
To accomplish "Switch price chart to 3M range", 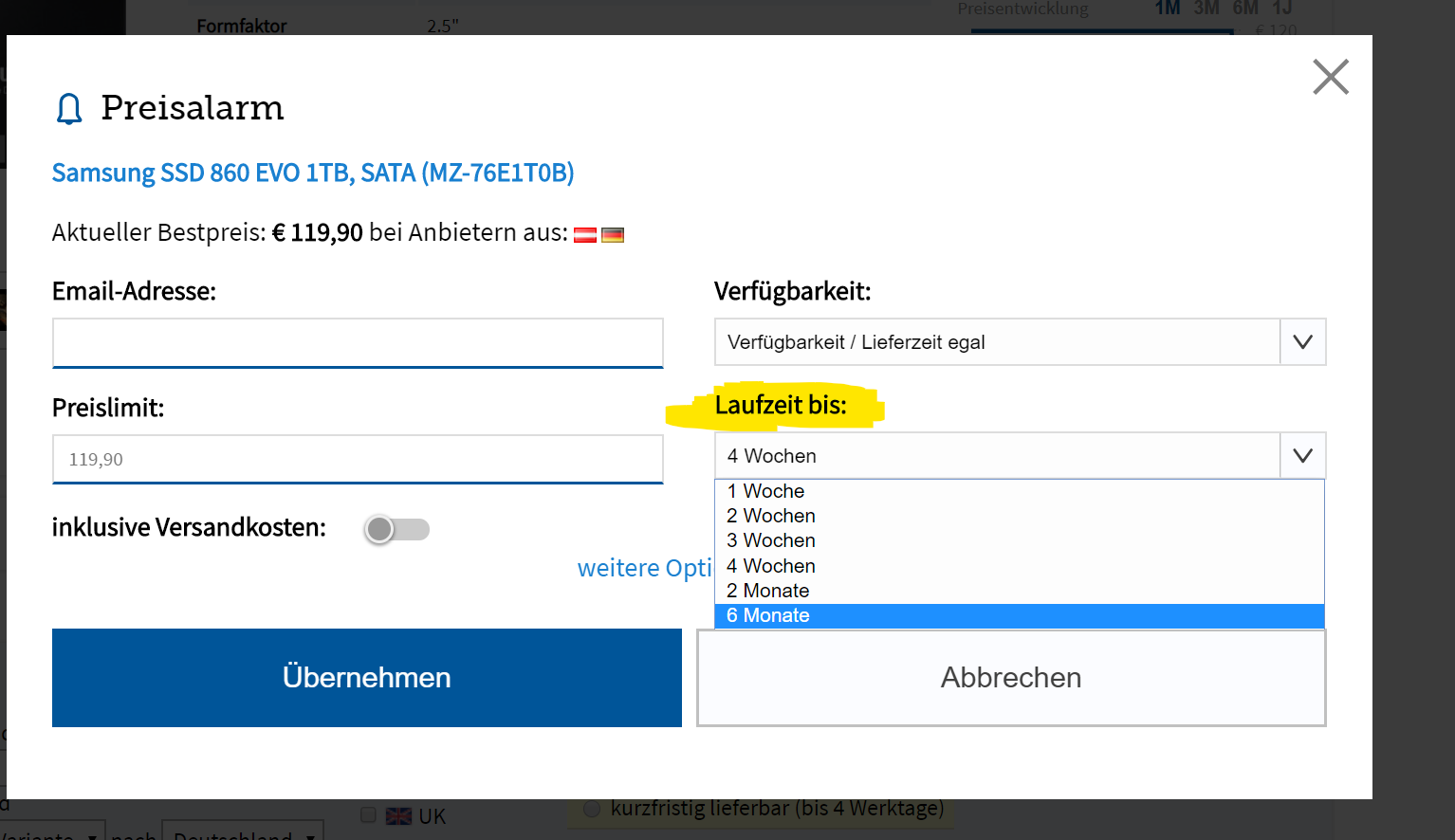I will [x=1206, y=9].
